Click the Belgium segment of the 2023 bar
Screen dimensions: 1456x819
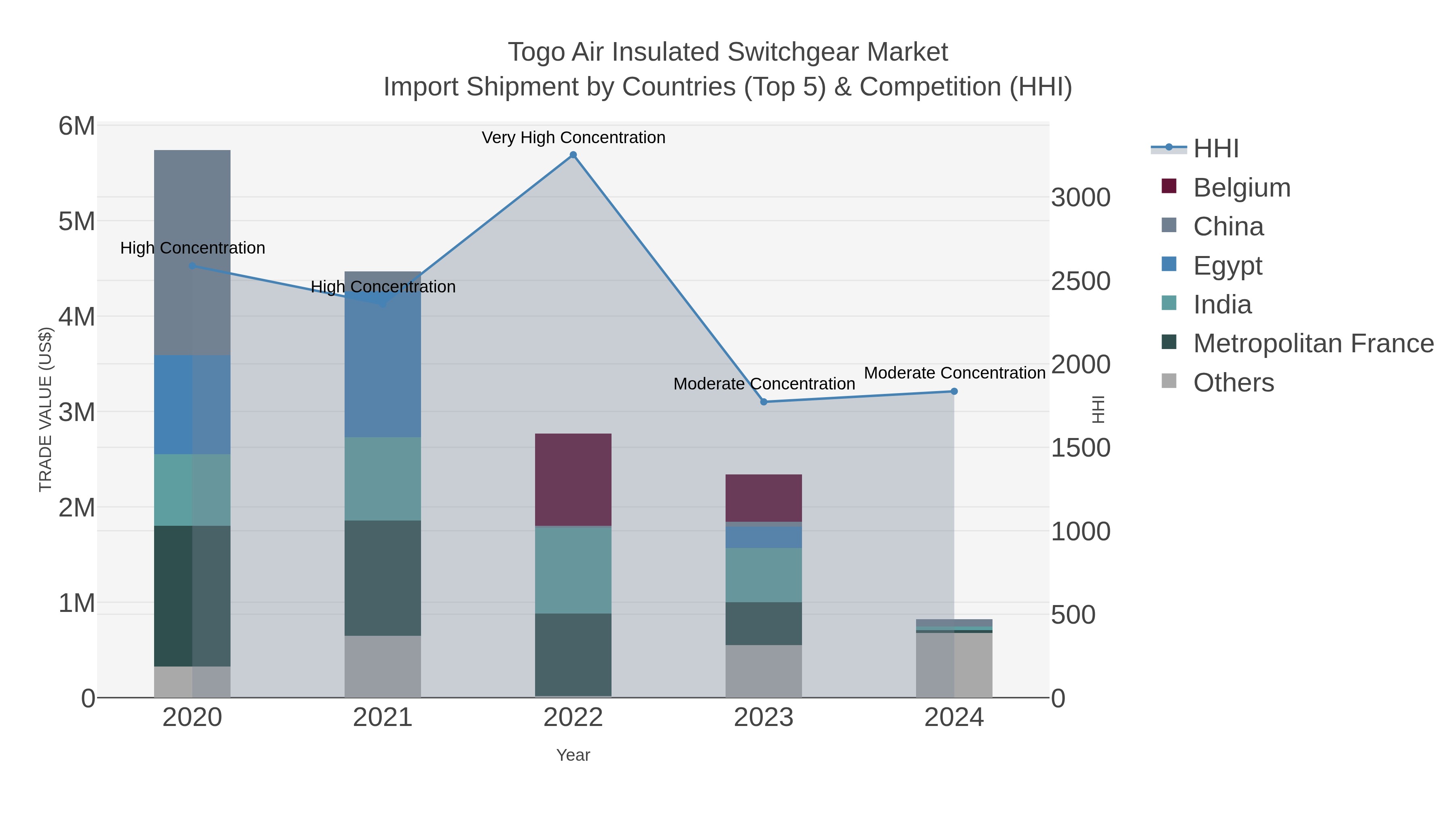click(764, 498)
